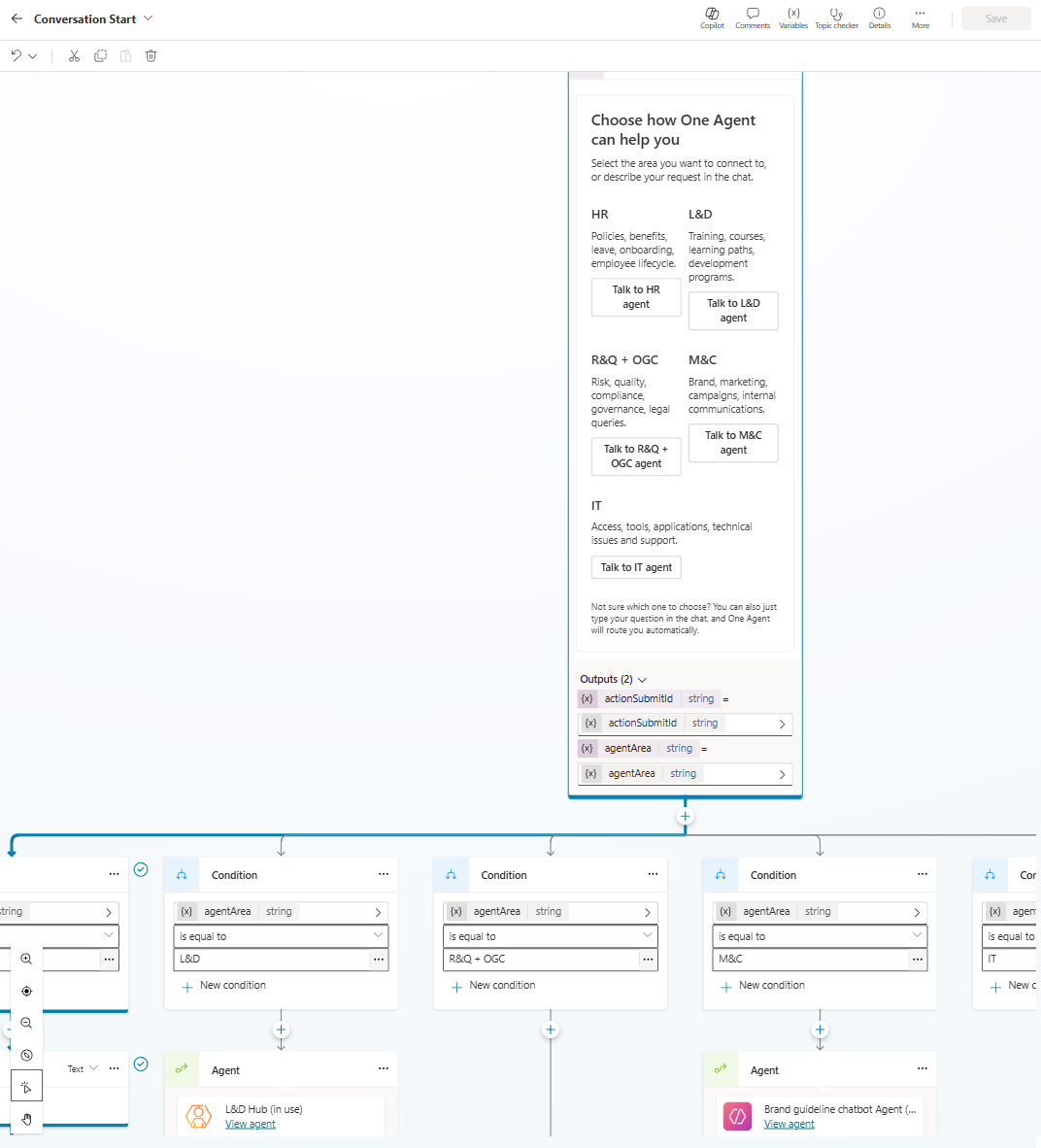Open the comparison operator dropdown showing 'is equal to'
This screenshot has width=1041, height=1148.
(x=281, y=935)
